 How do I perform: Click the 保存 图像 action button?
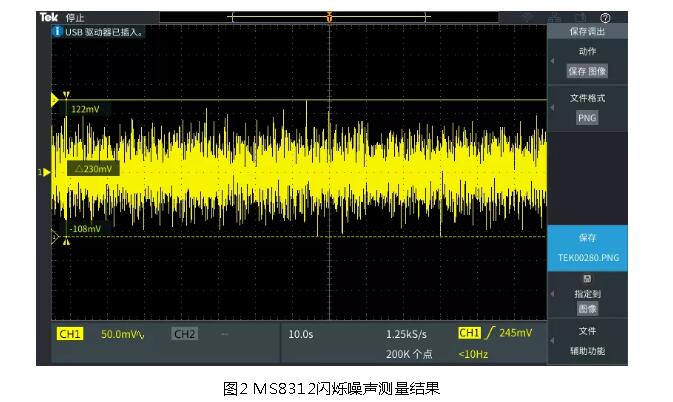click(587, 71)
